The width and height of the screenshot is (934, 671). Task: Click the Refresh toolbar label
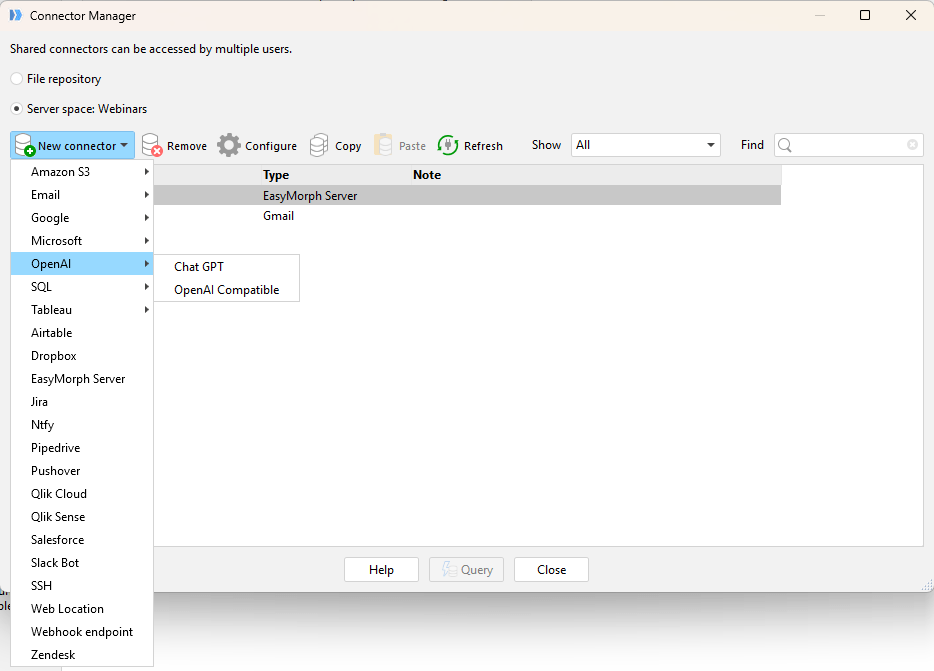point(483,146)
